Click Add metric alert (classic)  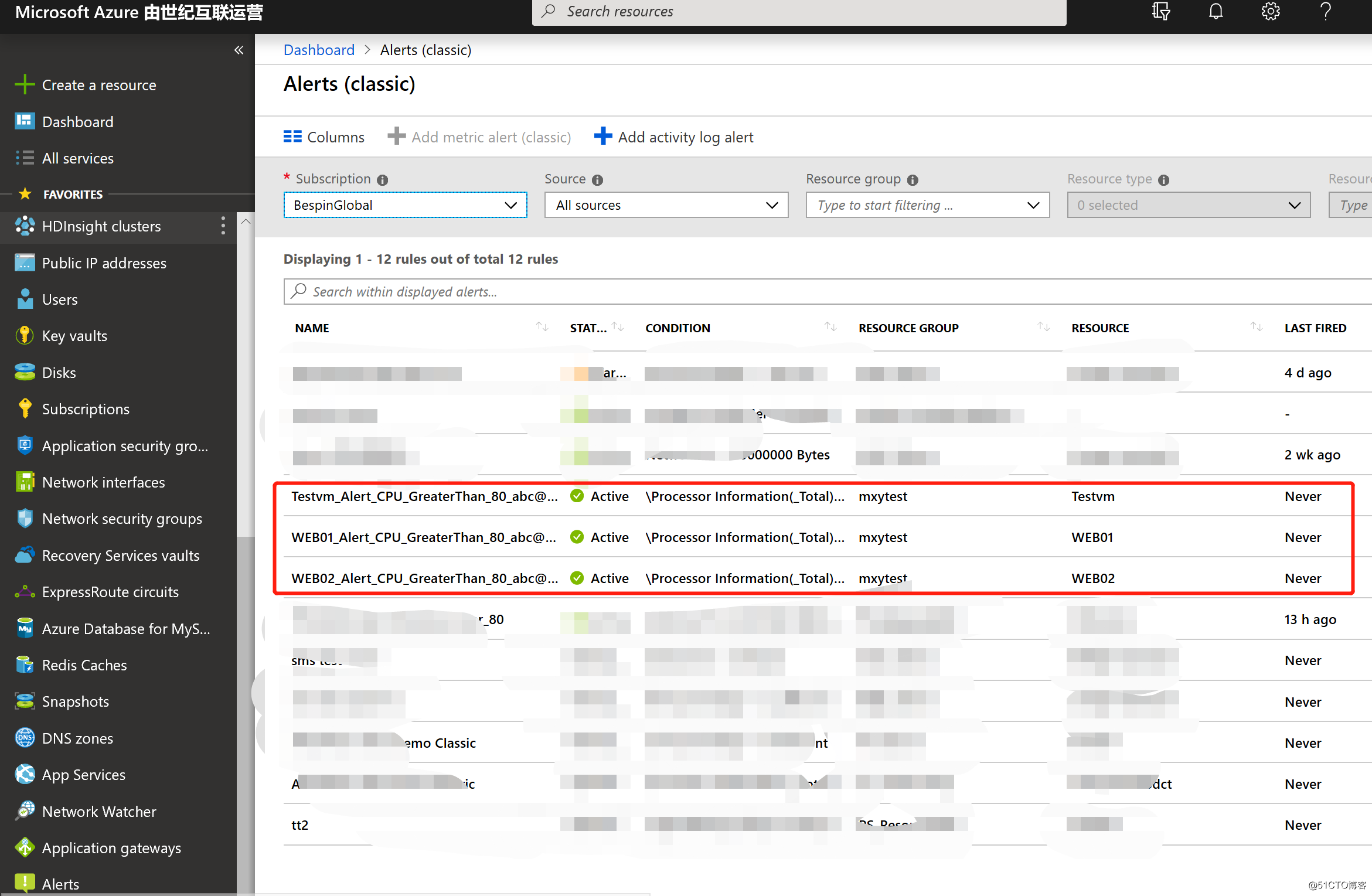click(x=479, y=137)
